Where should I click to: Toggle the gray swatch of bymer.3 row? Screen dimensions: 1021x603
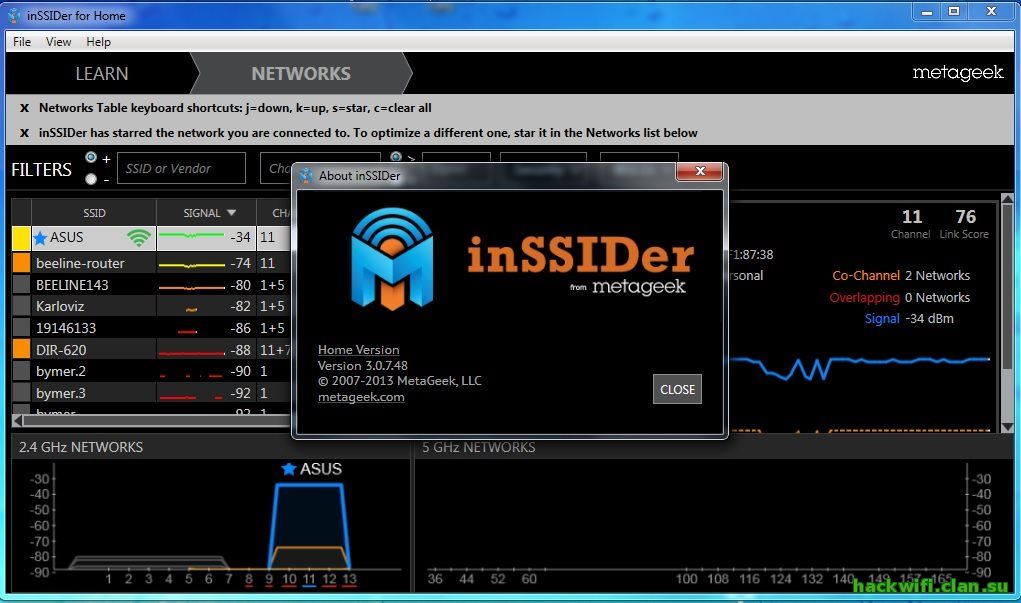pos(21,393)
